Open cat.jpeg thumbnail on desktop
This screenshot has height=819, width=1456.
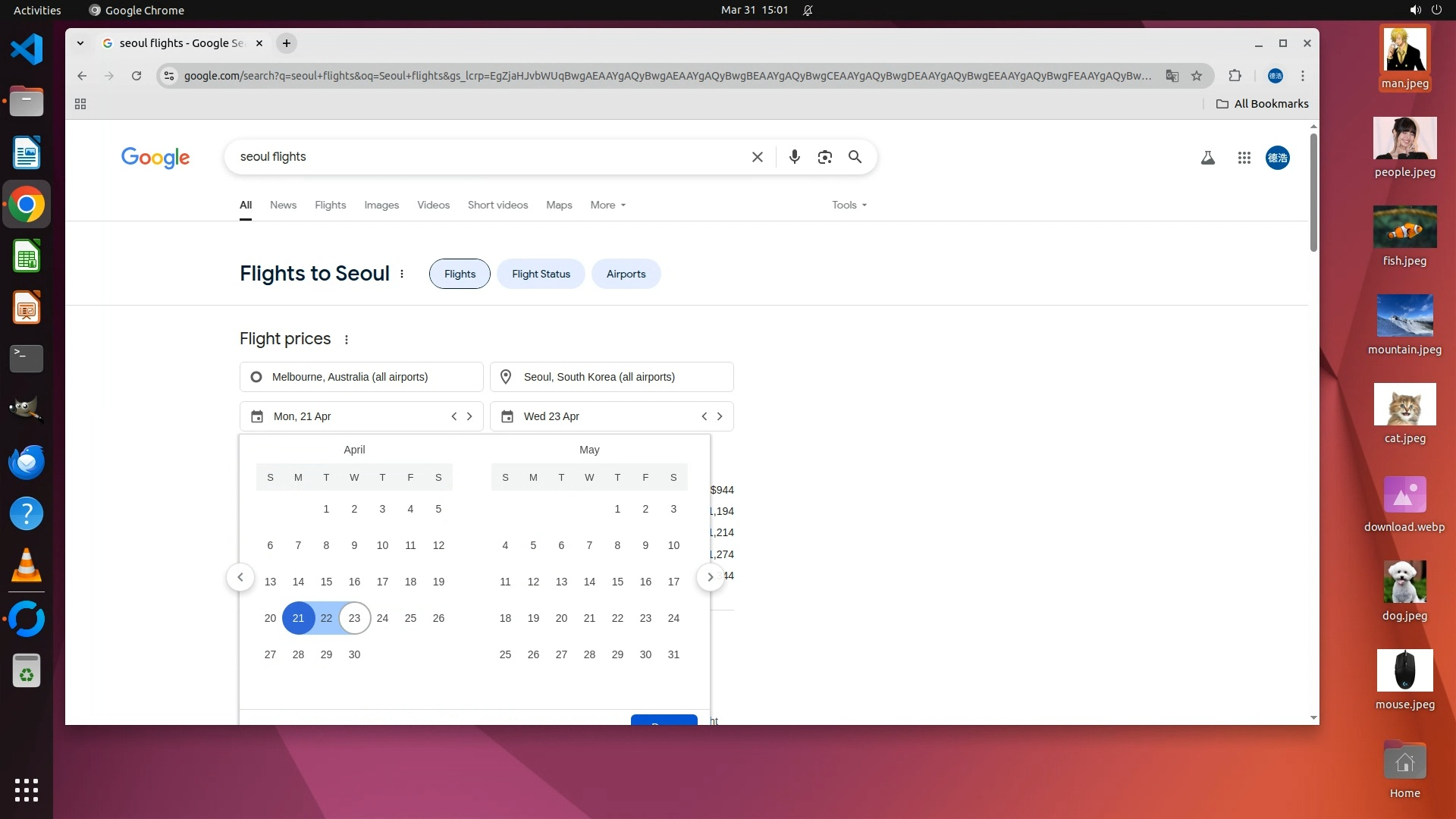(1404, 405)
